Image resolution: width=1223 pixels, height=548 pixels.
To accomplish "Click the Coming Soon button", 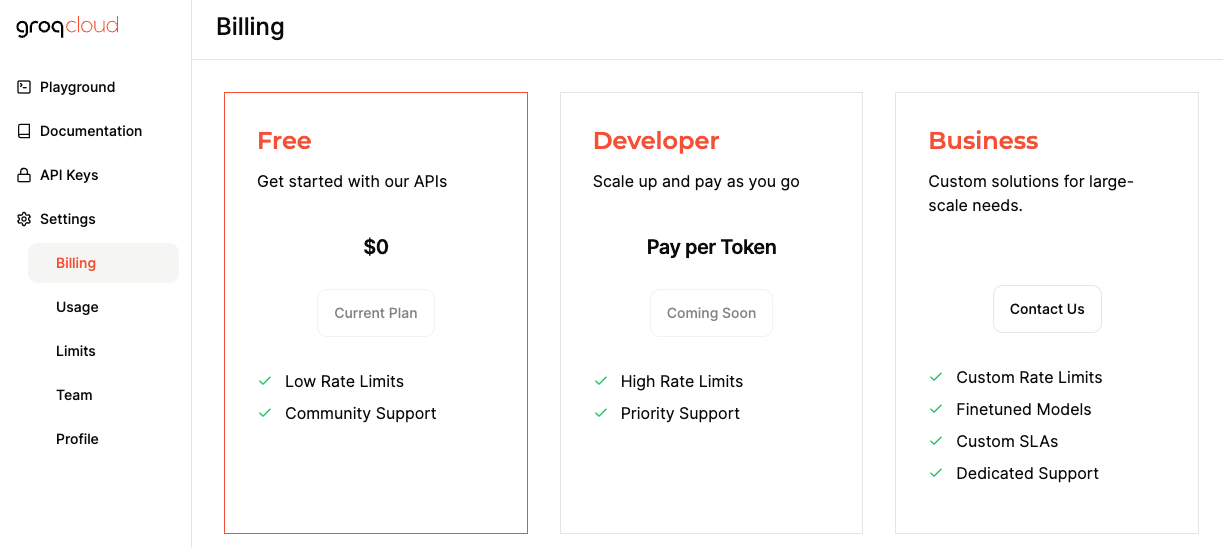I will coord(711,313).
